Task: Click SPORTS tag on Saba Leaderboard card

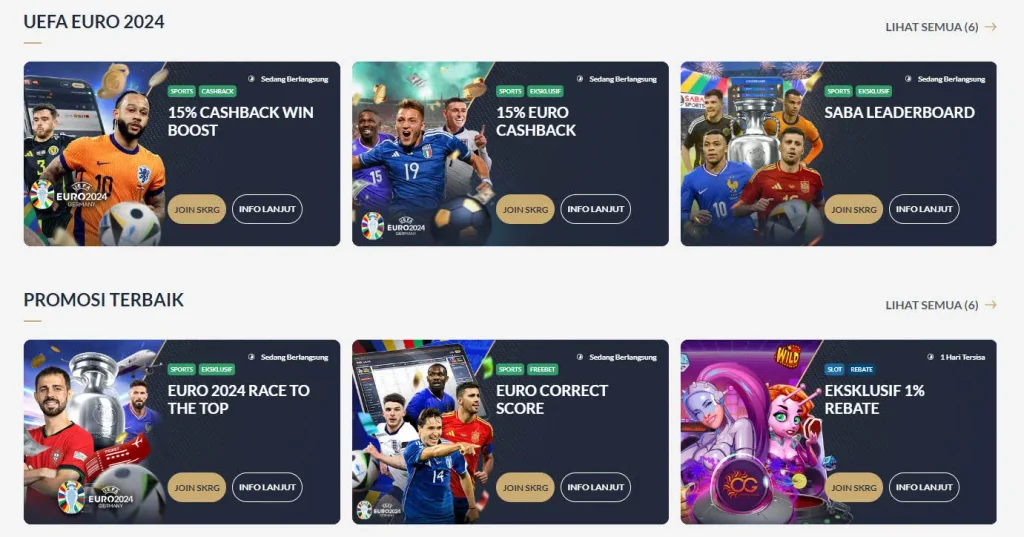Action: click(838, 91)
